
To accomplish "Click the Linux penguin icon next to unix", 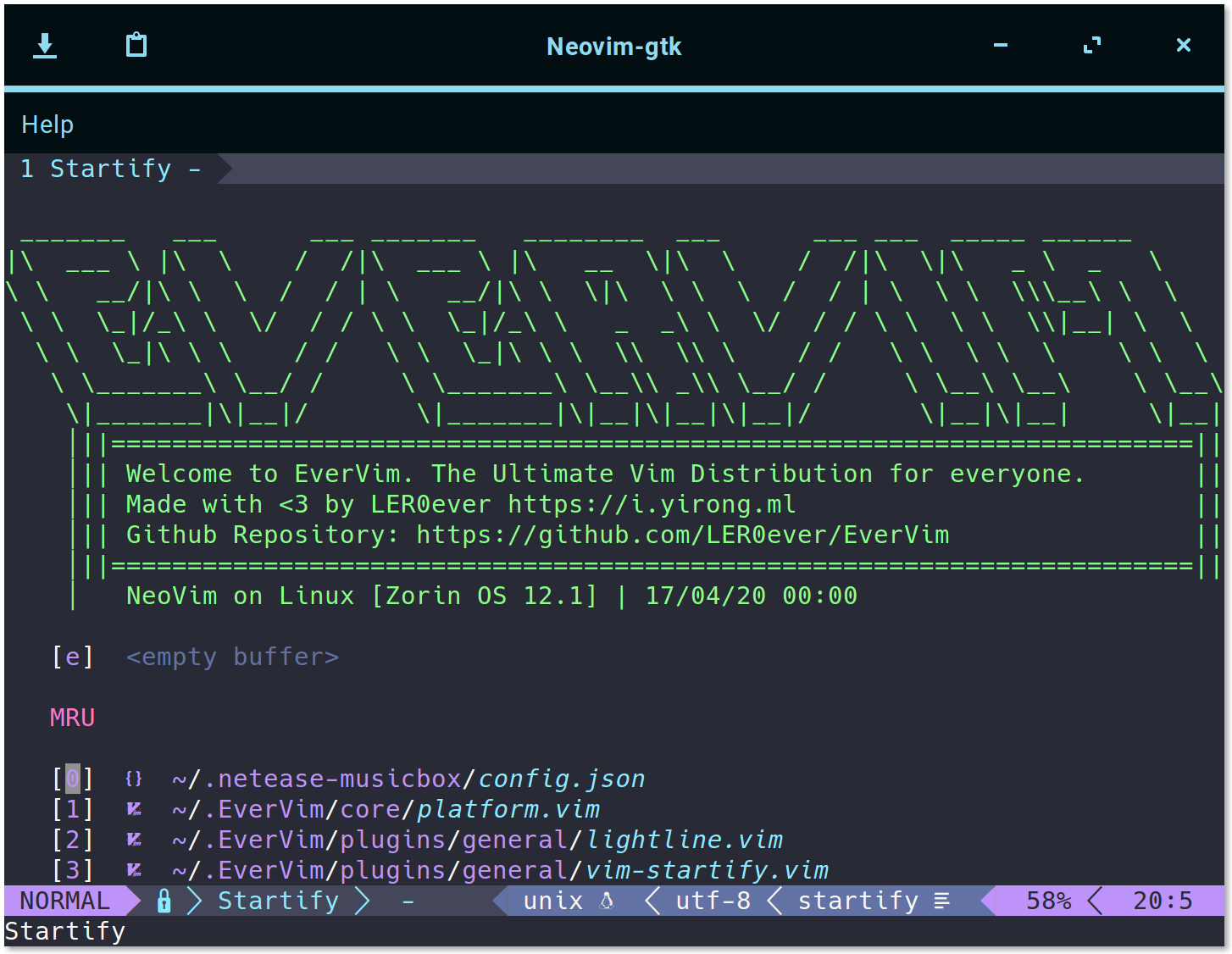I will tap(607, 901).
